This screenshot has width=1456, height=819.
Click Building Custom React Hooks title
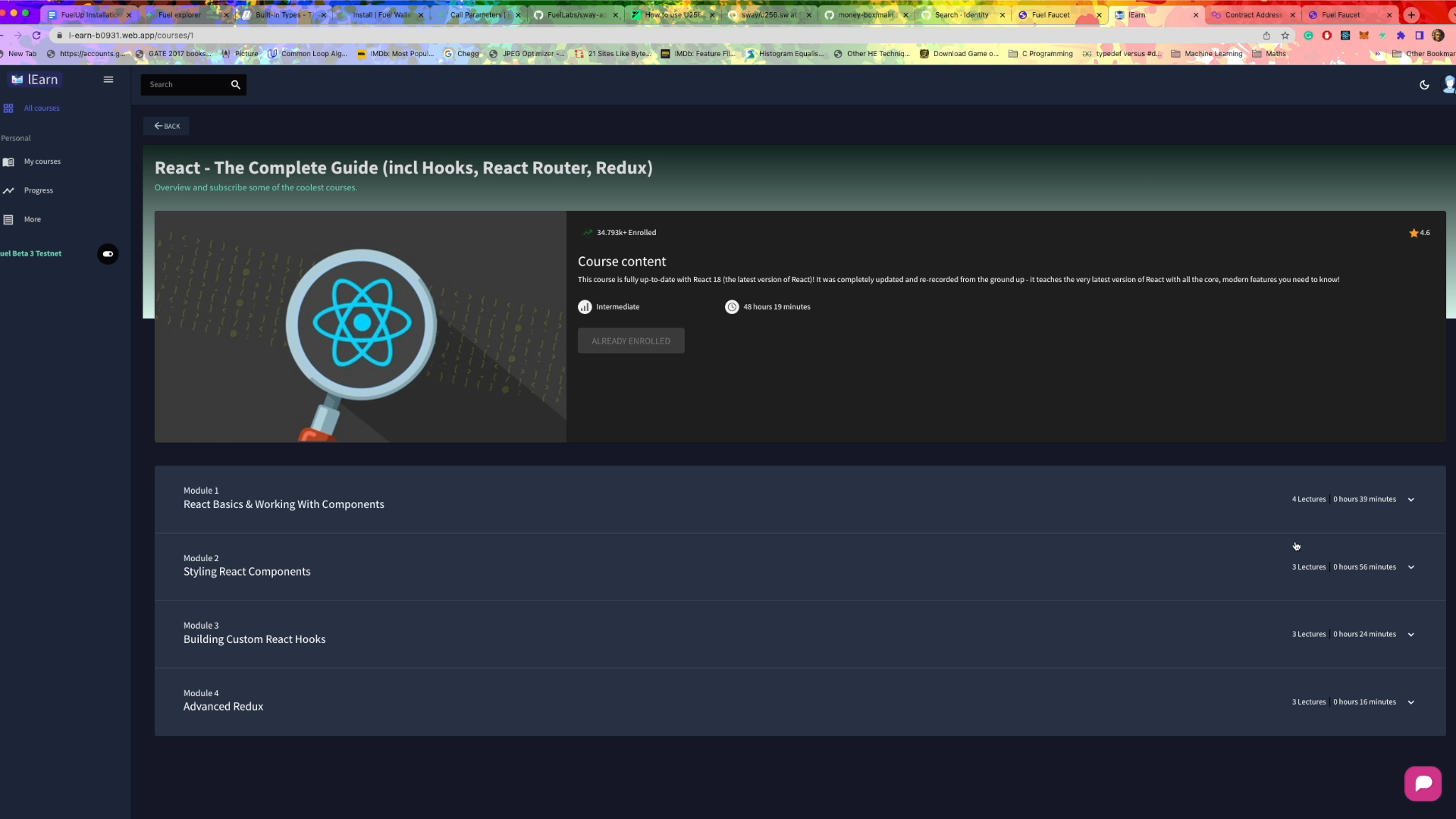click(x=254, y=639)
